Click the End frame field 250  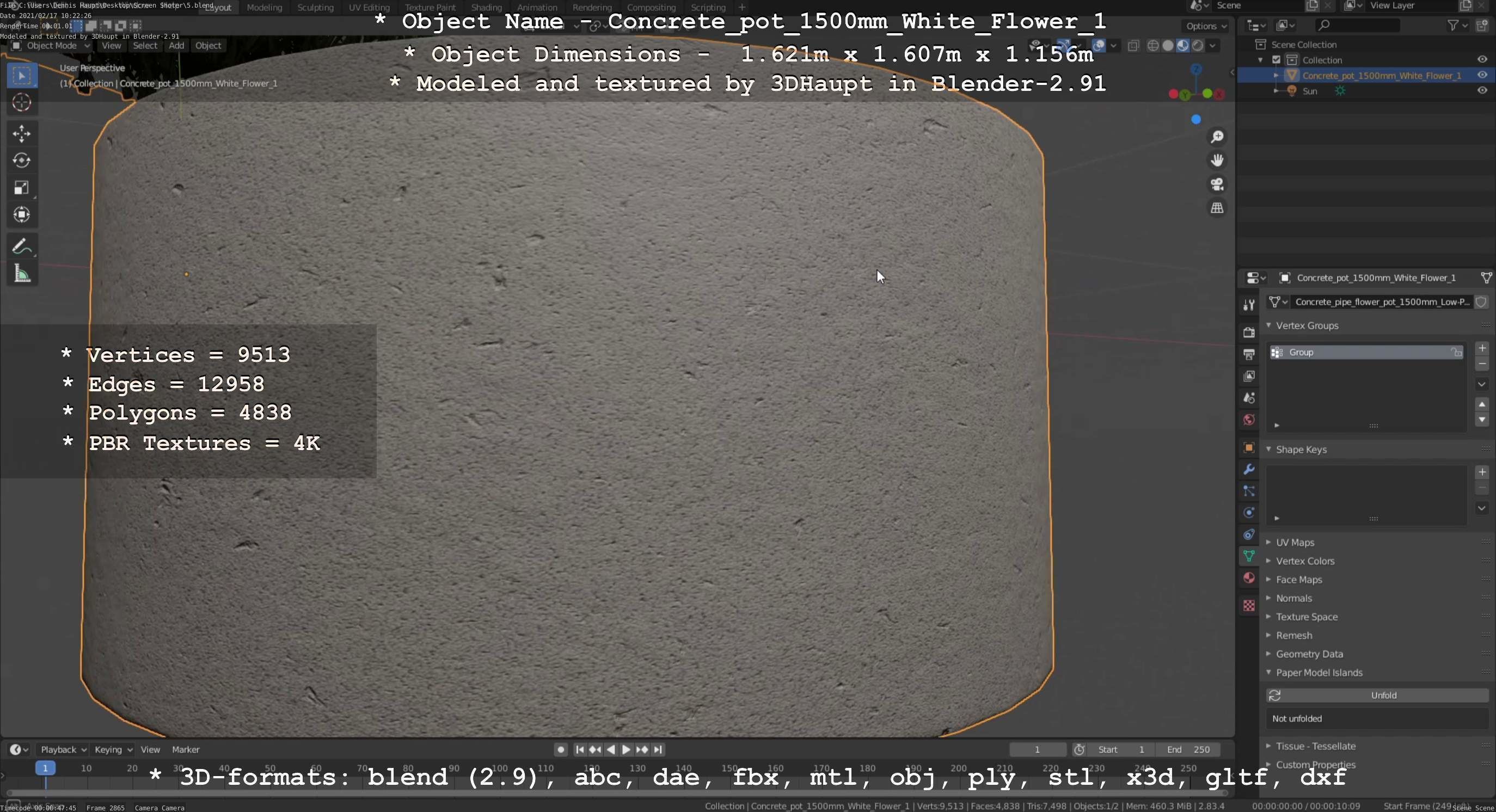point(1188,749)
